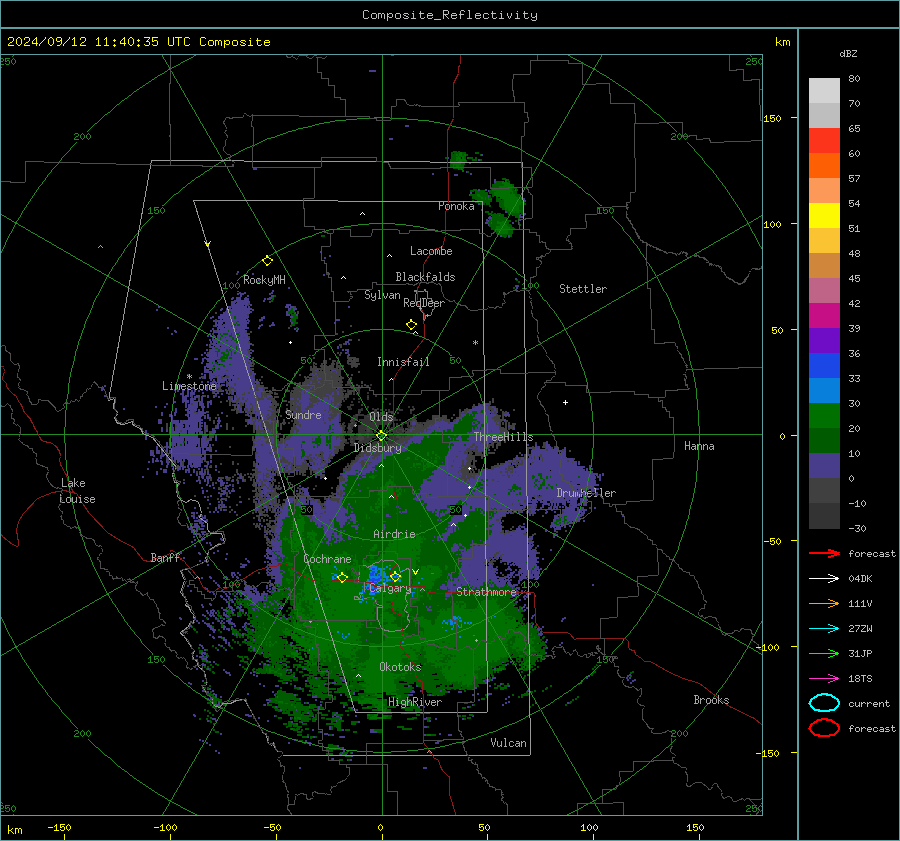The width and height of the screenshot is (900, 841).
Task: Click the blue high-reflectivity cell over Calgary
Action: point(378,574)
